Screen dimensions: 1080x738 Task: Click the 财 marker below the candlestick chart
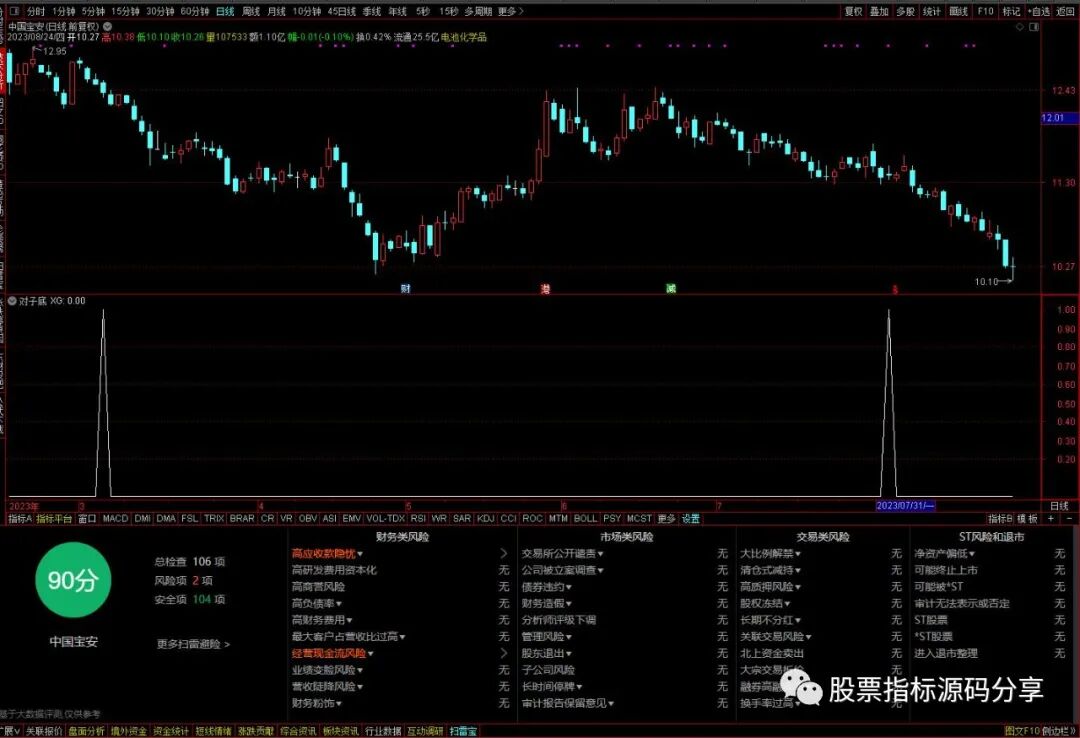[405, 289]
